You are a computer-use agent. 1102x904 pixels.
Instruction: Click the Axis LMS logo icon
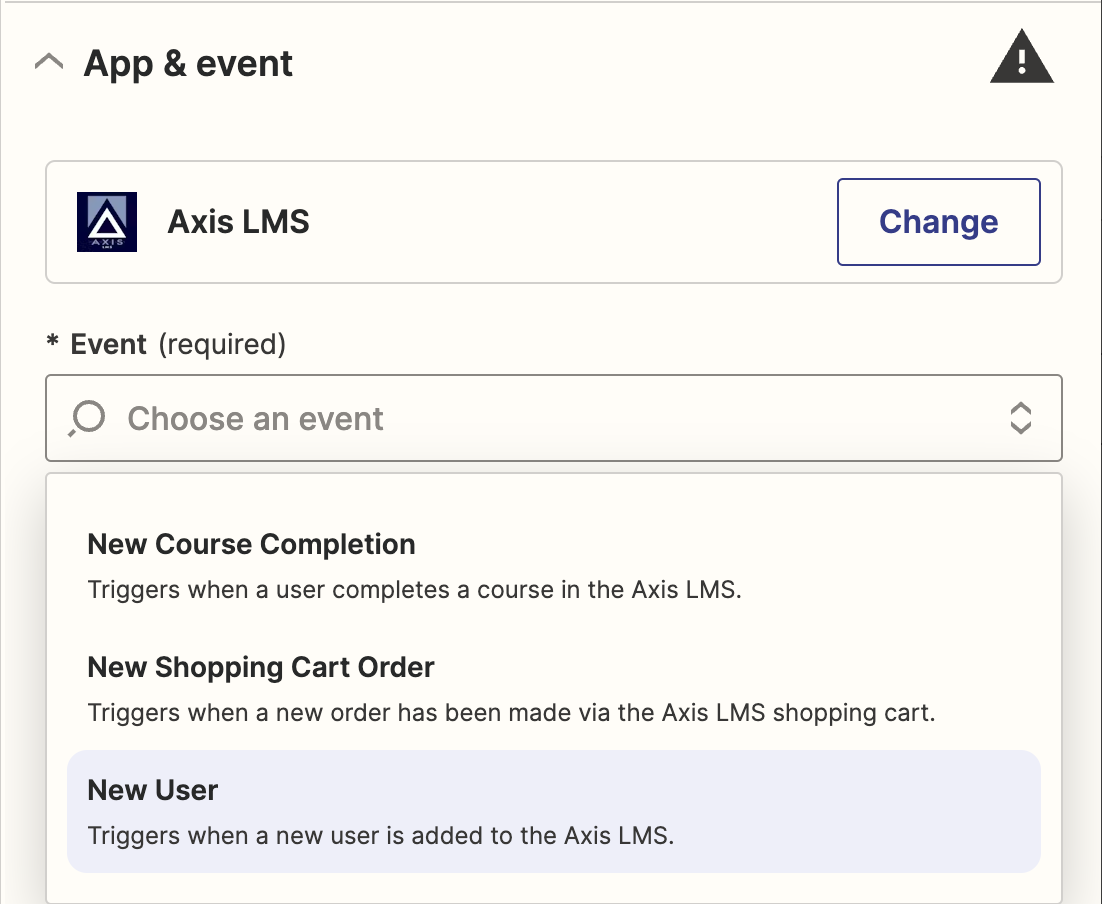107,221
